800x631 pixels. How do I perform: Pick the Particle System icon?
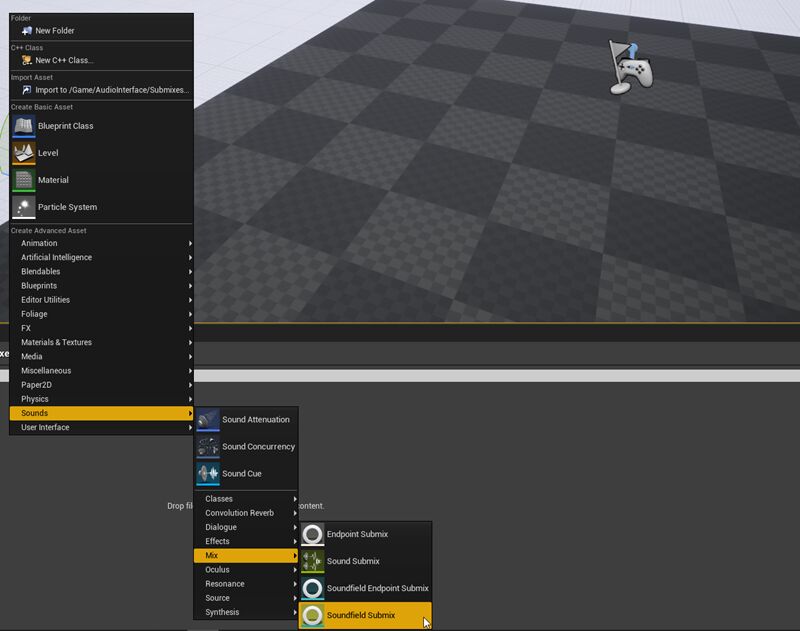24,207
